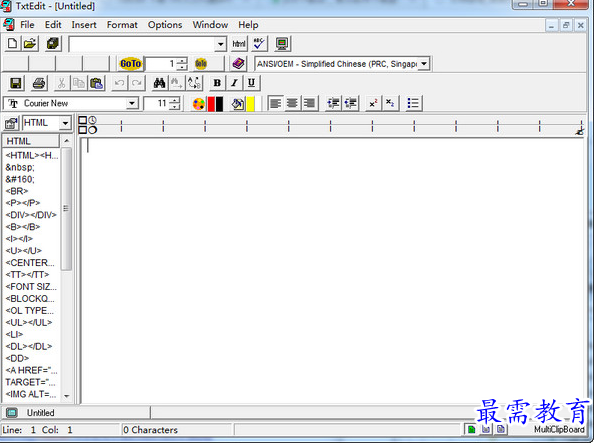Center align text
The width and height of the screenshot is (598, 443).
(x=292, y=103)
